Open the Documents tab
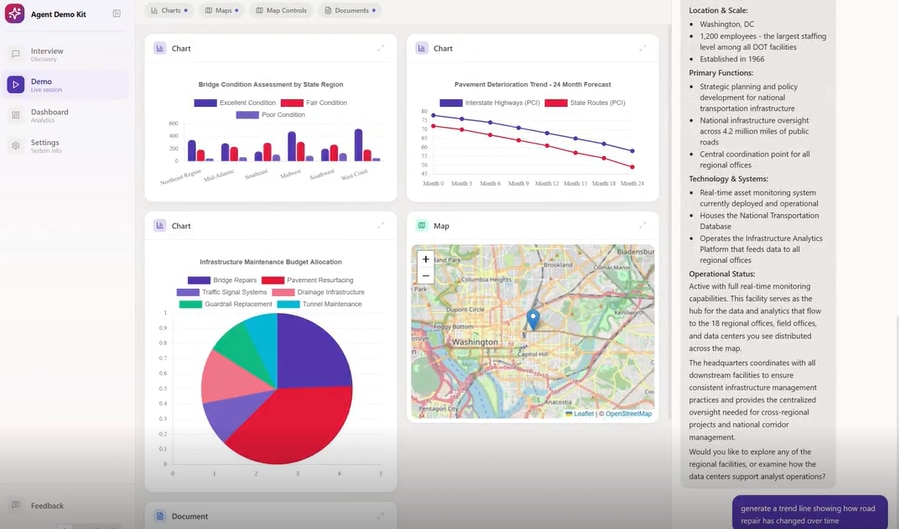Viewport: 899px width, 529px height. (x=350, y=10)
